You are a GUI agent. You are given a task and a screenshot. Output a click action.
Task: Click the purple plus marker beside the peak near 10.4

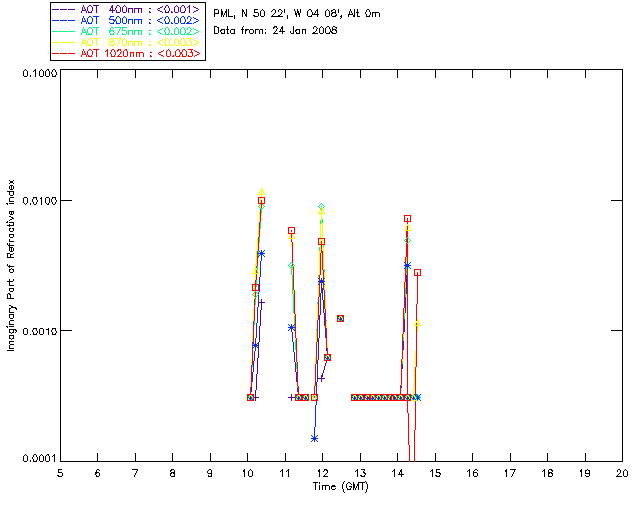[262, 303]
